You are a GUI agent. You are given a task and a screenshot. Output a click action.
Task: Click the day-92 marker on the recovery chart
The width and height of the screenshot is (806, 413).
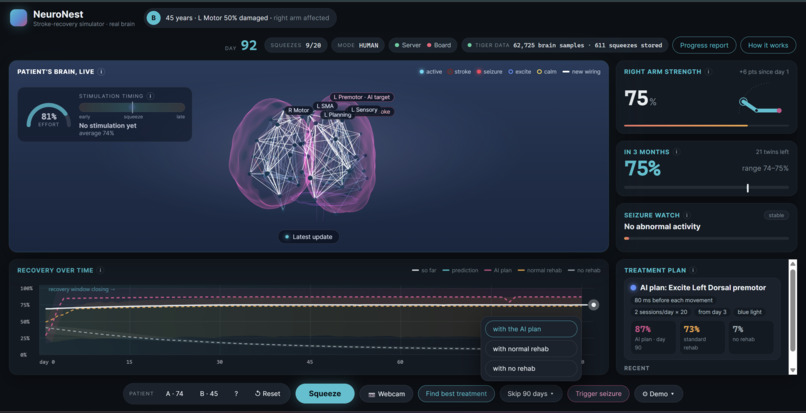coord(594,305)
